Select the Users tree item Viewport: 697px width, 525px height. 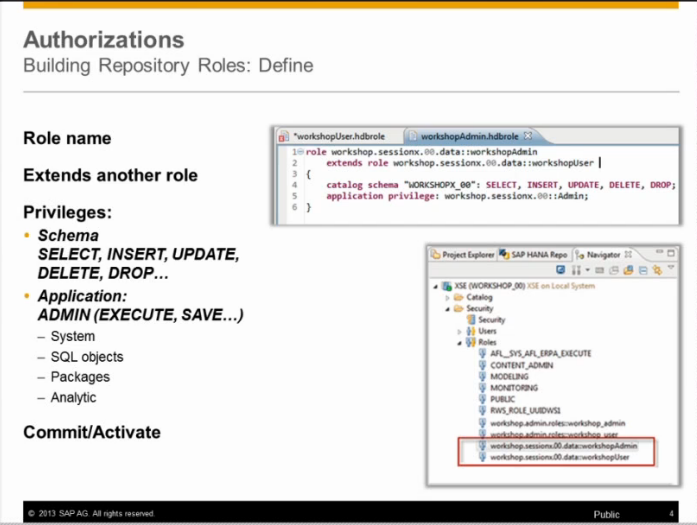click(487, 331)
